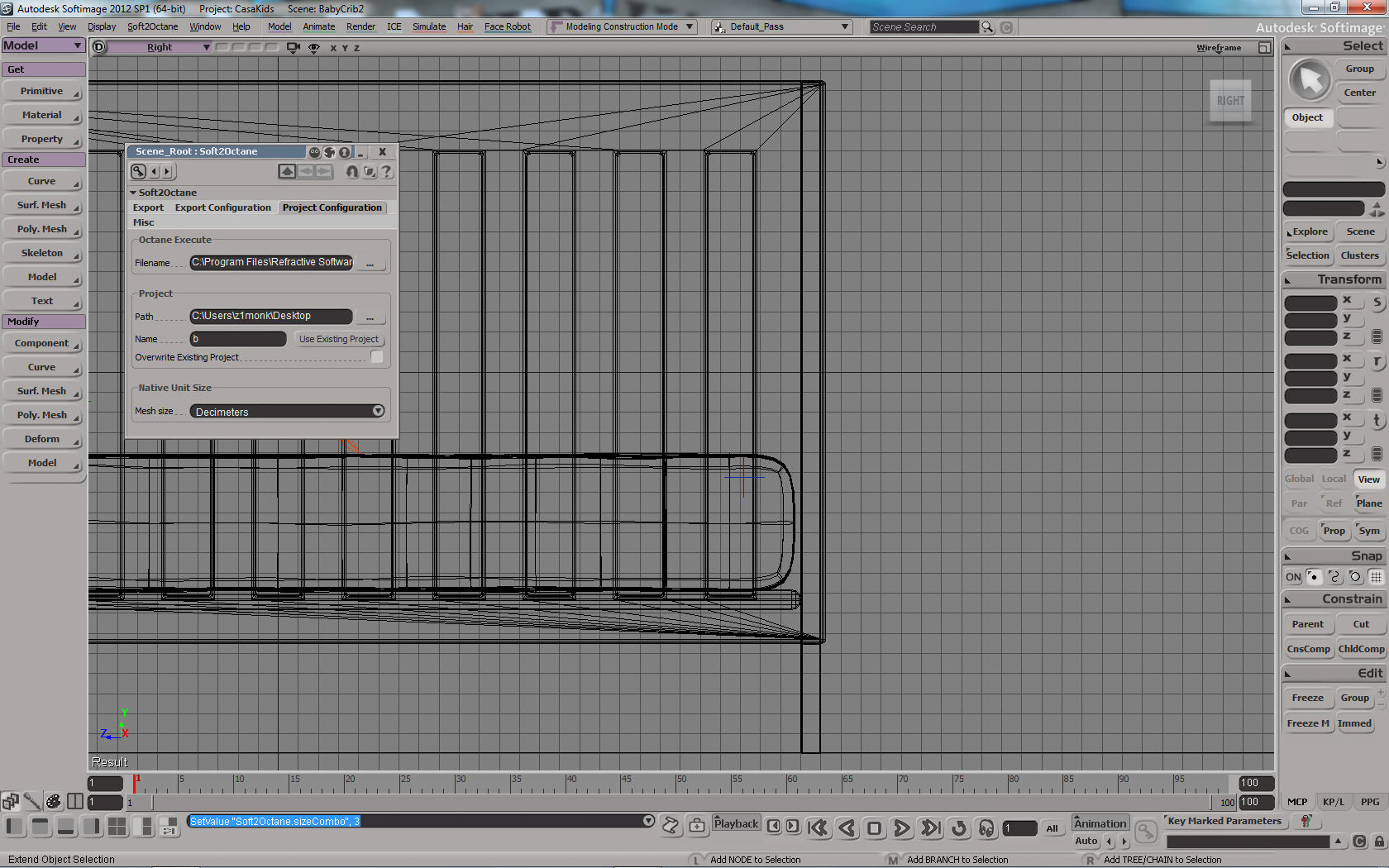Viewport: 1389px width, 868px height.
Task: Click the shaded box icon in Soft2Octane toolbar
Action: pos(370,171)
